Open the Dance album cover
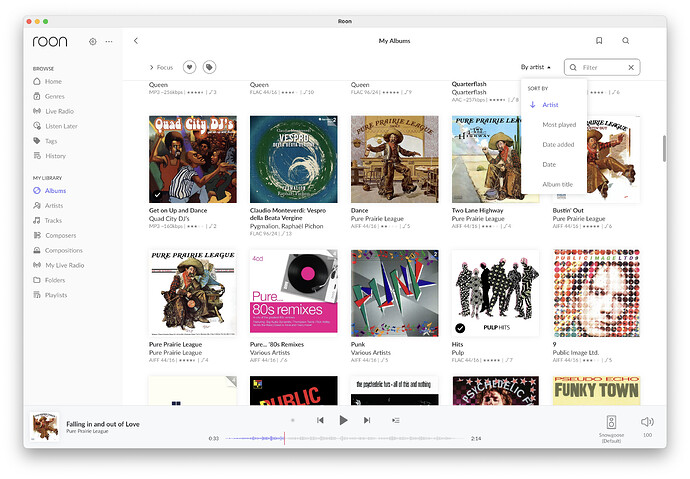The image size is (690, 479). click(x=395, y=159)
